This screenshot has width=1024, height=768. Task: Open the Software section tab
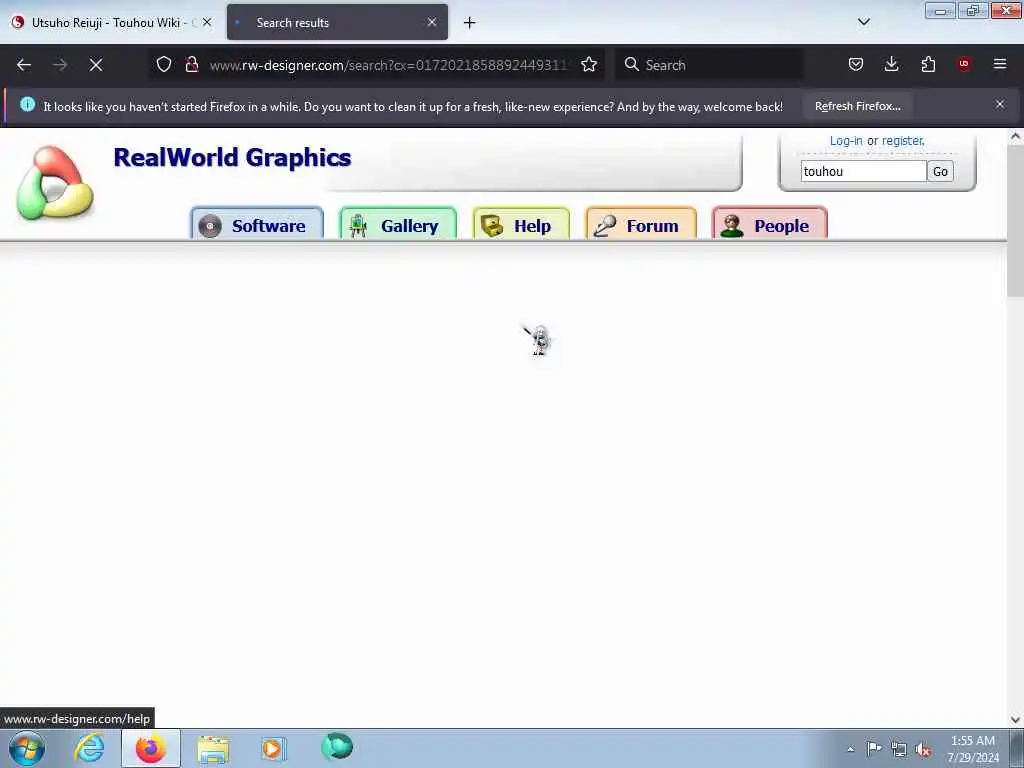[x=257, y=224]
